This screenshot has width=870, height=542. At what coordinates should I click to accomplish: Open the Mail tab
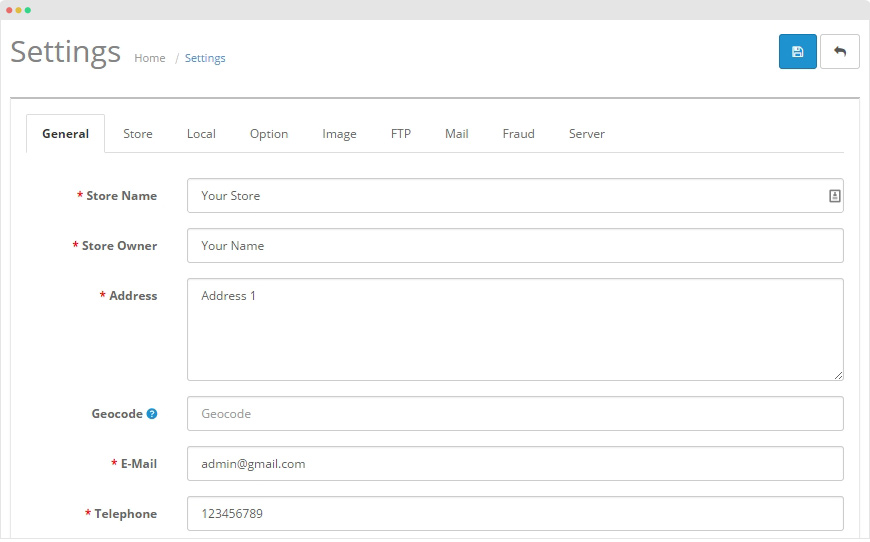point(457,134)
